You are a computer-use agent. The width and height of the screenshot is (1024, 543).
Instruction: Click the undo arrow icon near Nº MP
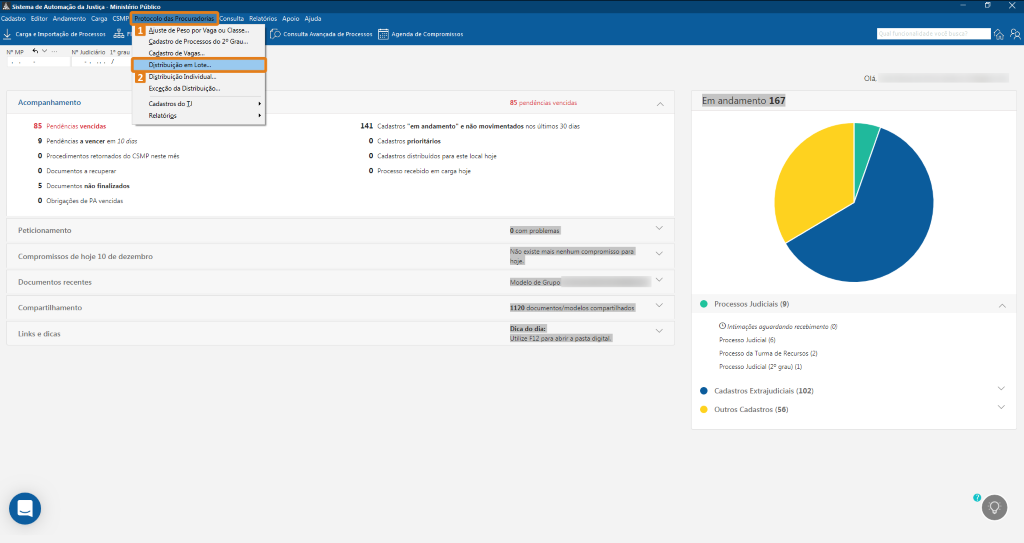coord(36,51)
